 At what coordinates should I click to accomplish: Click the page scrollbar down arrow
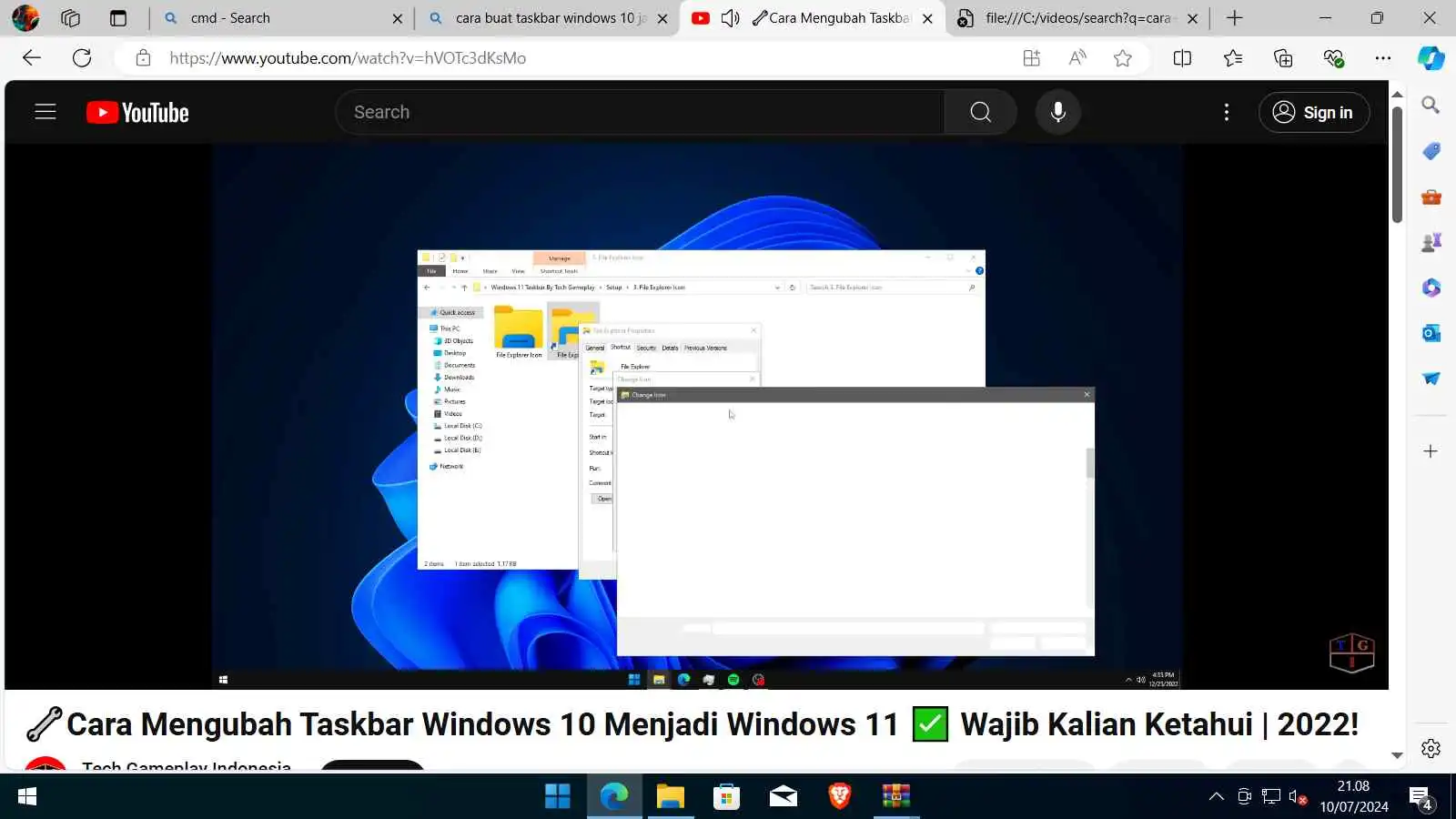coord(1397,755)
